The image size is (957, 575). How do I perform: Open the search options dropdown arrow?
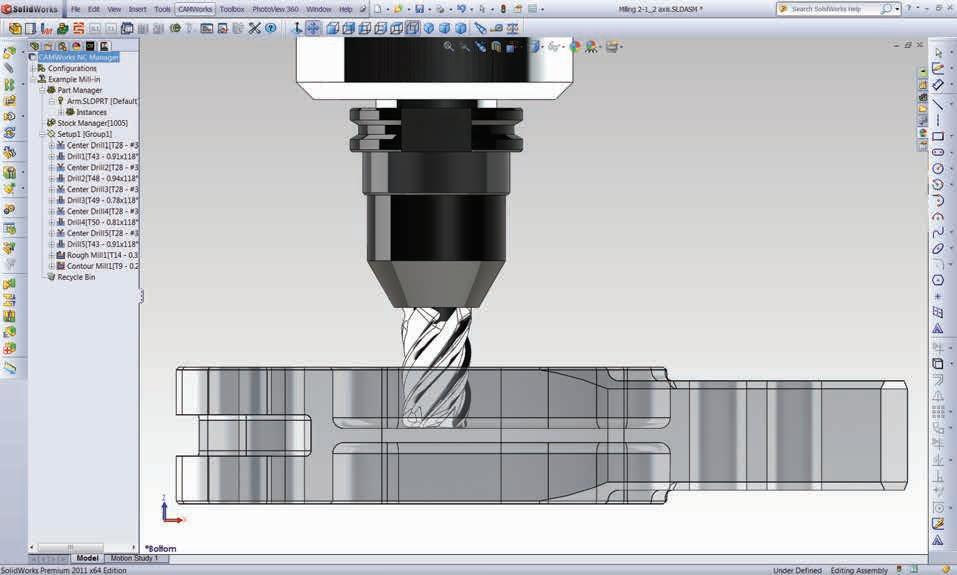(x=897, y=9)
